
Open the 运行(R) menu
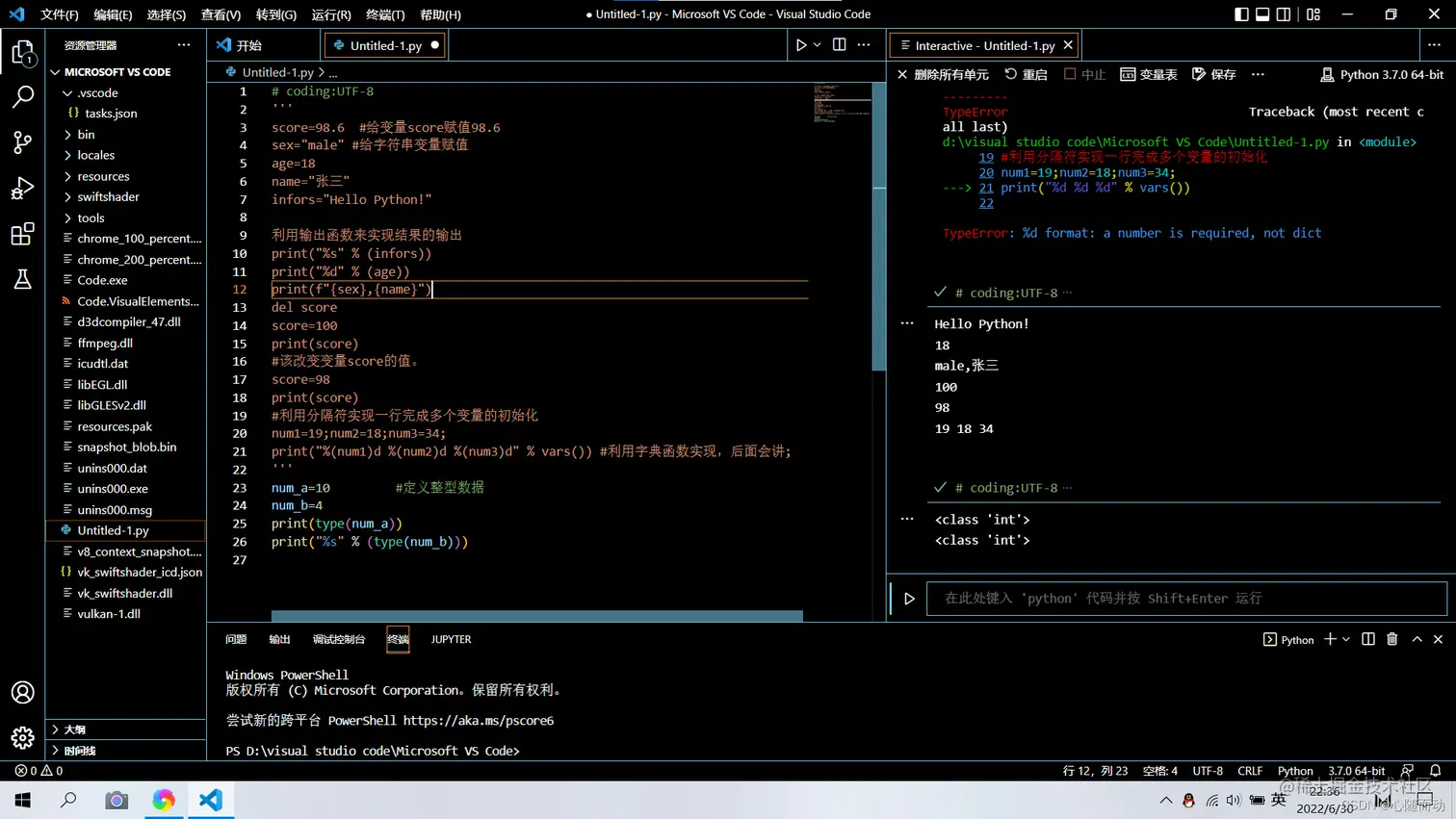[331, 14]
